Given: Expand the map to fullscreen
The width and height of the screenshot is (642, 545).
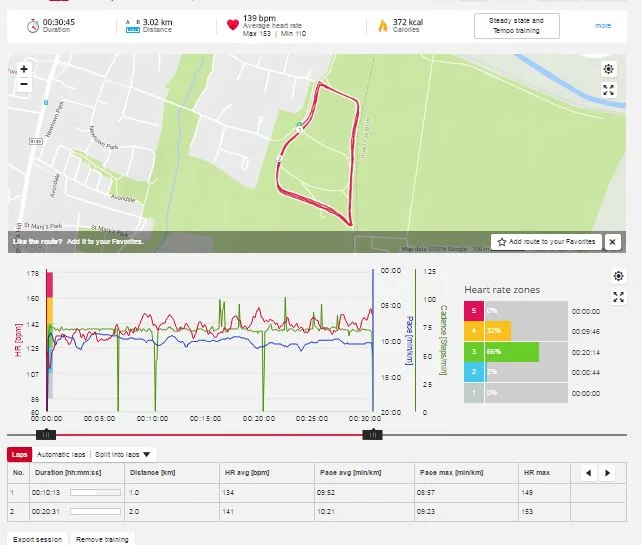Looking at the screenshot, I should pos(608,90).
